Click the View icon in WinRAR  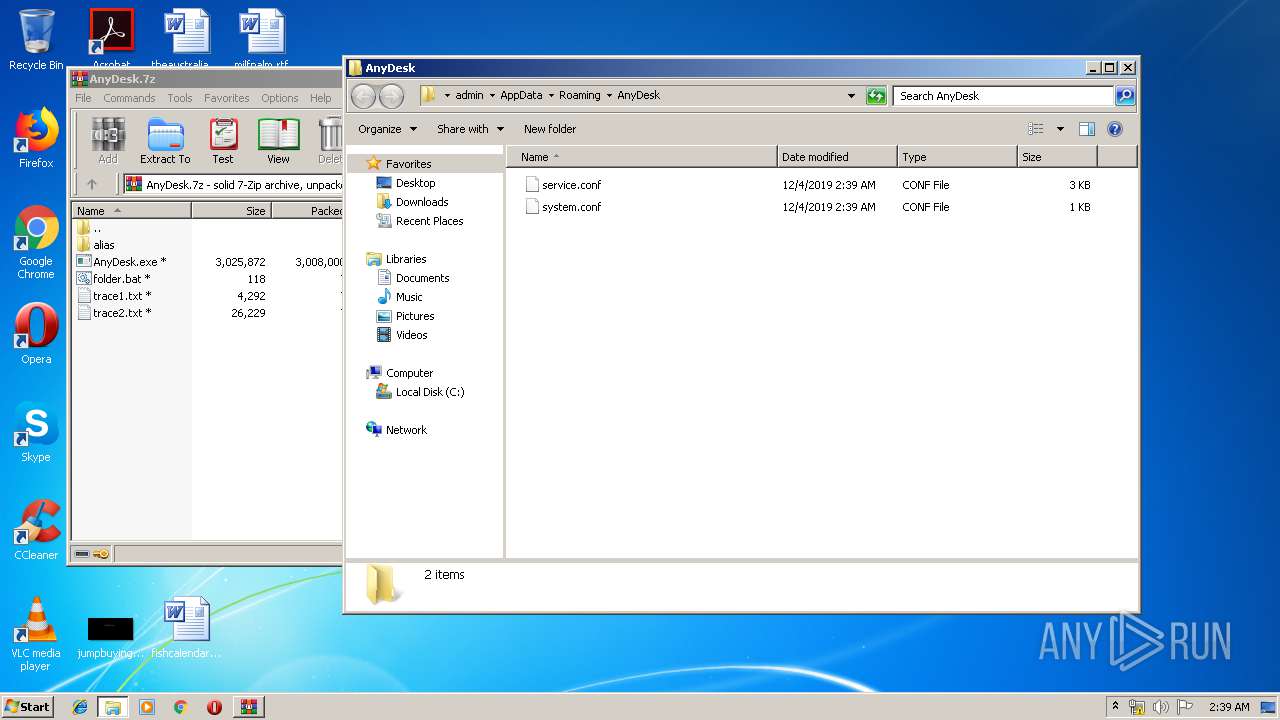[x=278, y=141]
